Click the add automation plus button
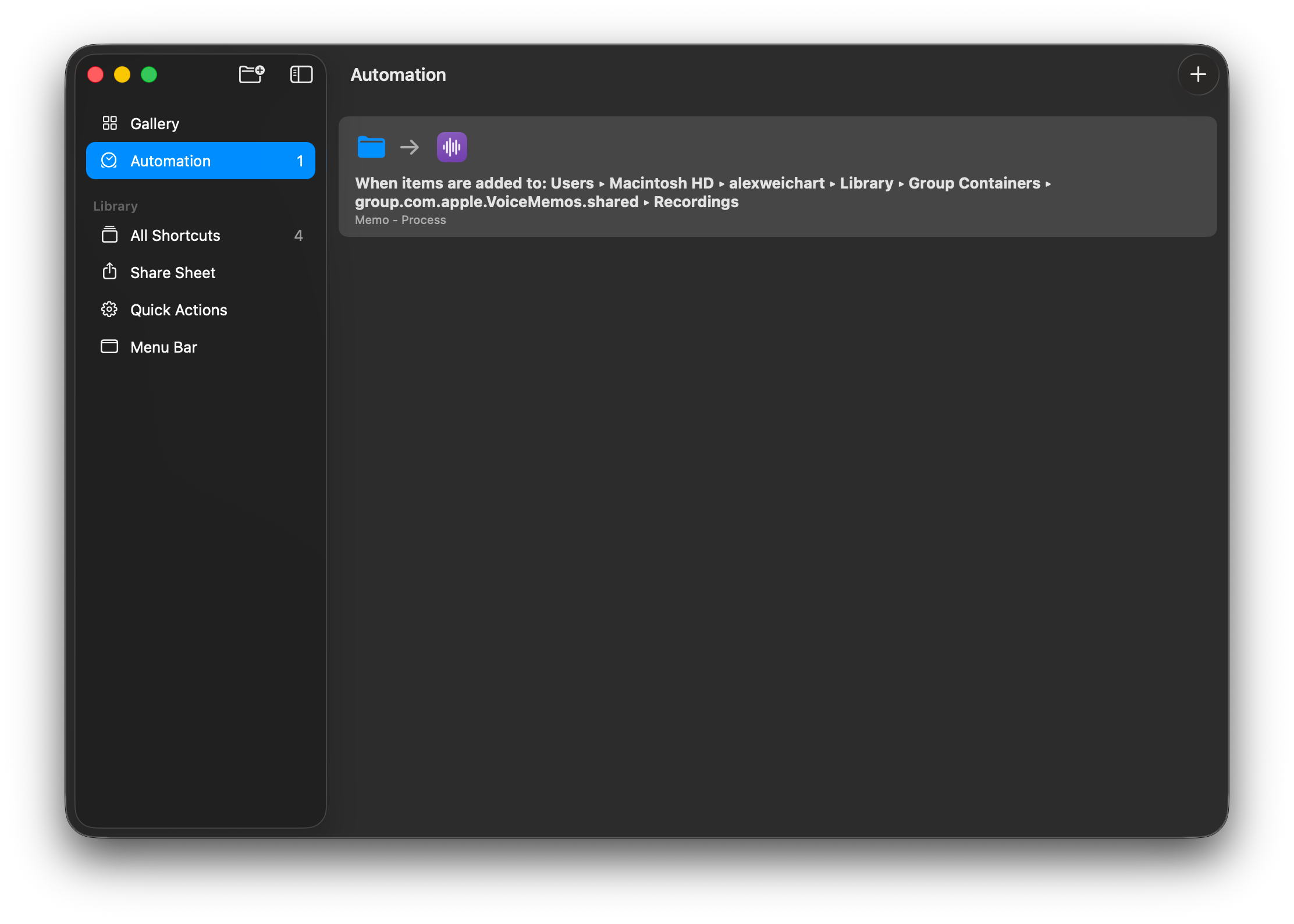Viewport: 1294px width, 924px height. point(1197,74)
